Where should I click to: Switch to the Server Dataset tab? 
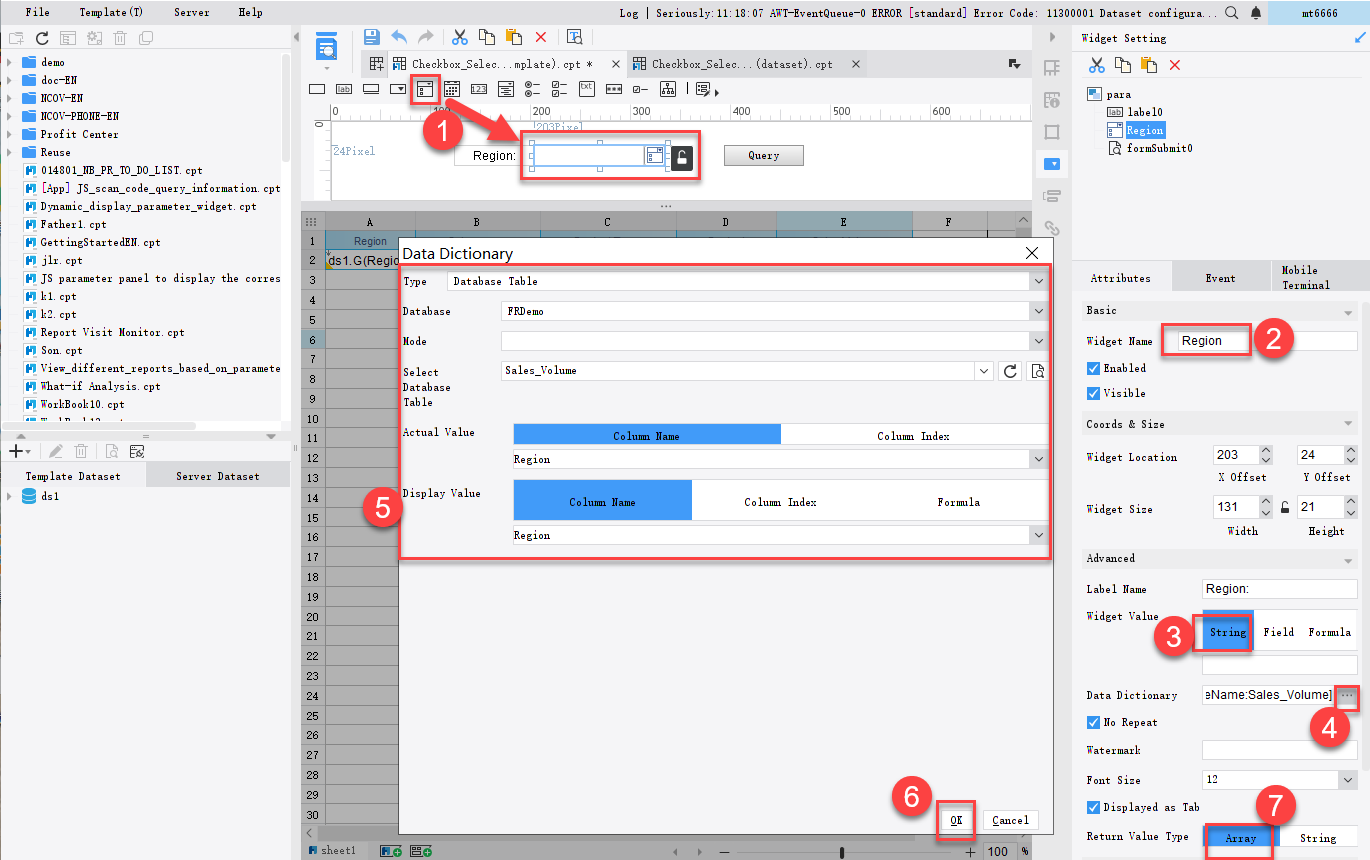218,475
